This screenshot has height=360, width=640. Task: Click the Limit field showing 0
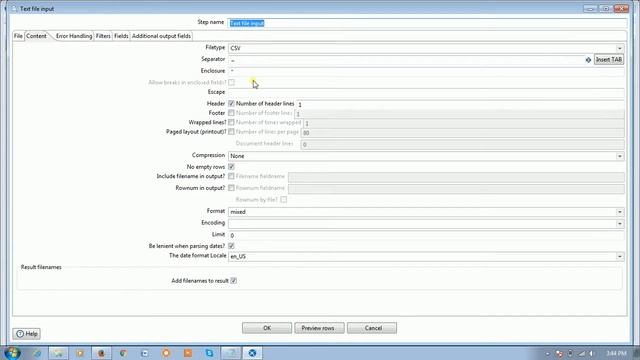click(426, 236)
